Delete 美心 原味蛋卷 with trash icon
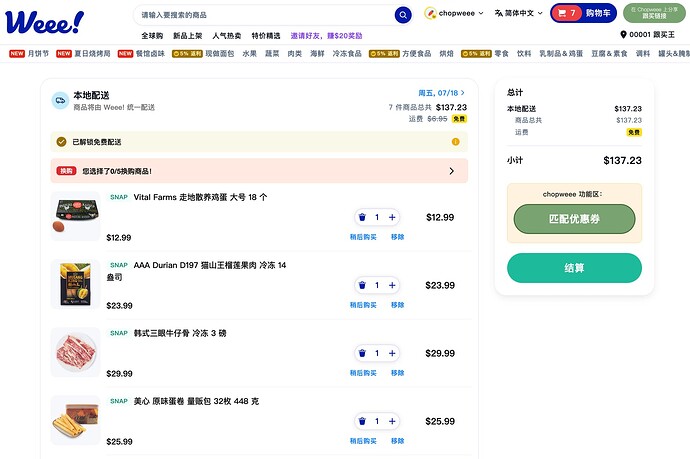 click(x=362, y=421)
